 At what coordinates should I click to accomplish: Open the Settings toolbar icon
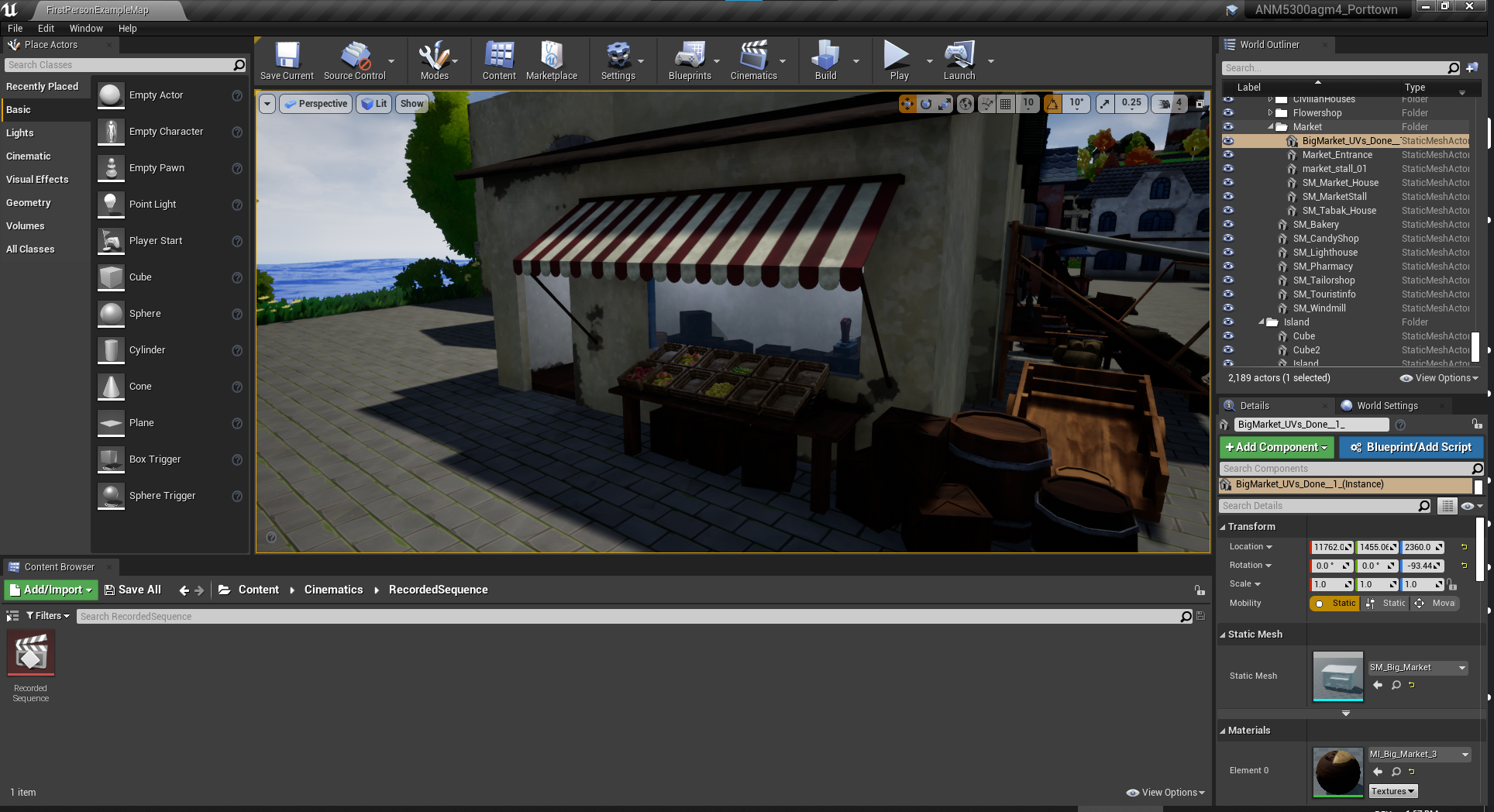coord(618,60)
